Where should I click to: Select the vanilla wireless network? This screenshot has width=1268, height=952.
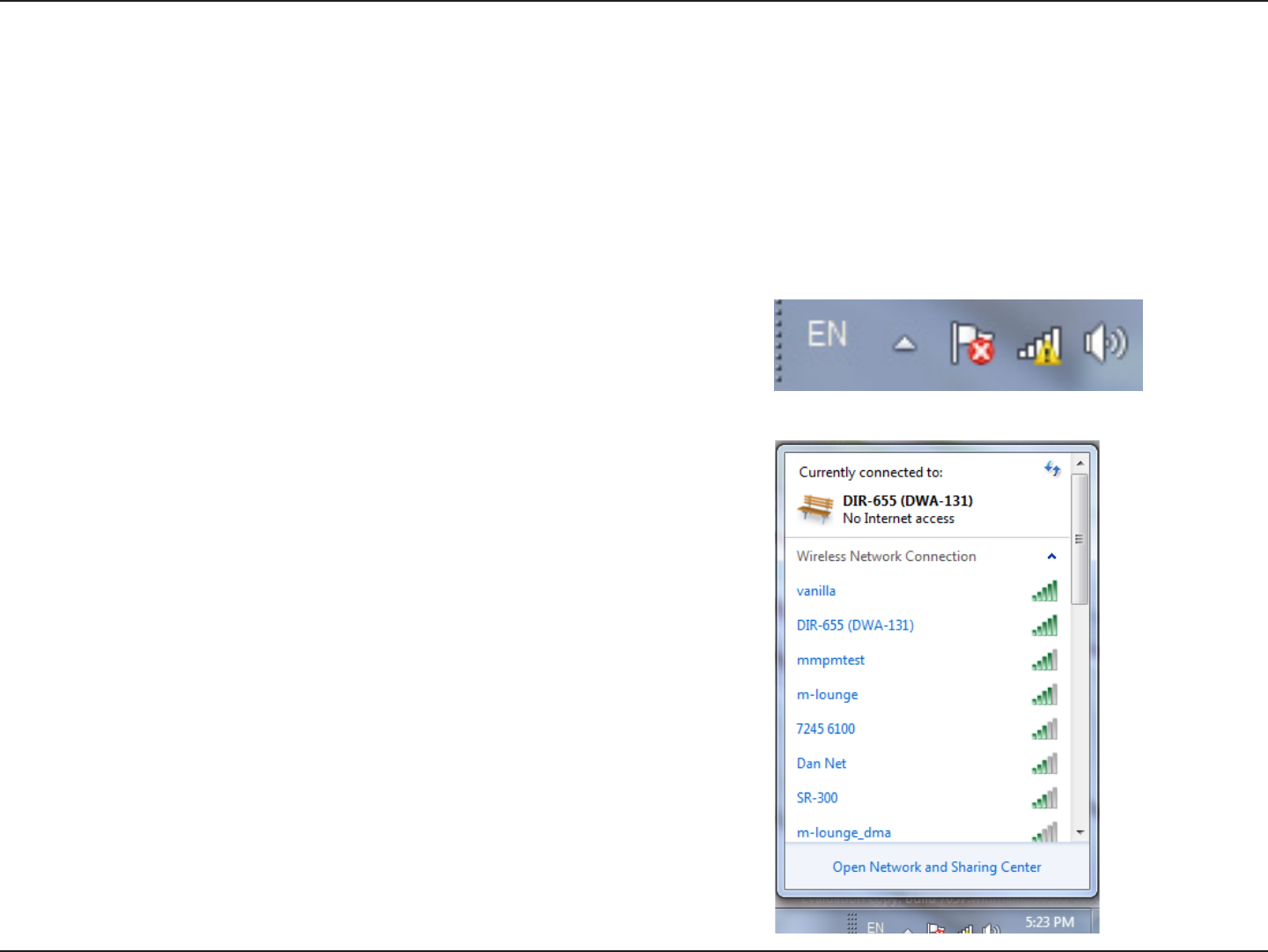[927, 591]
